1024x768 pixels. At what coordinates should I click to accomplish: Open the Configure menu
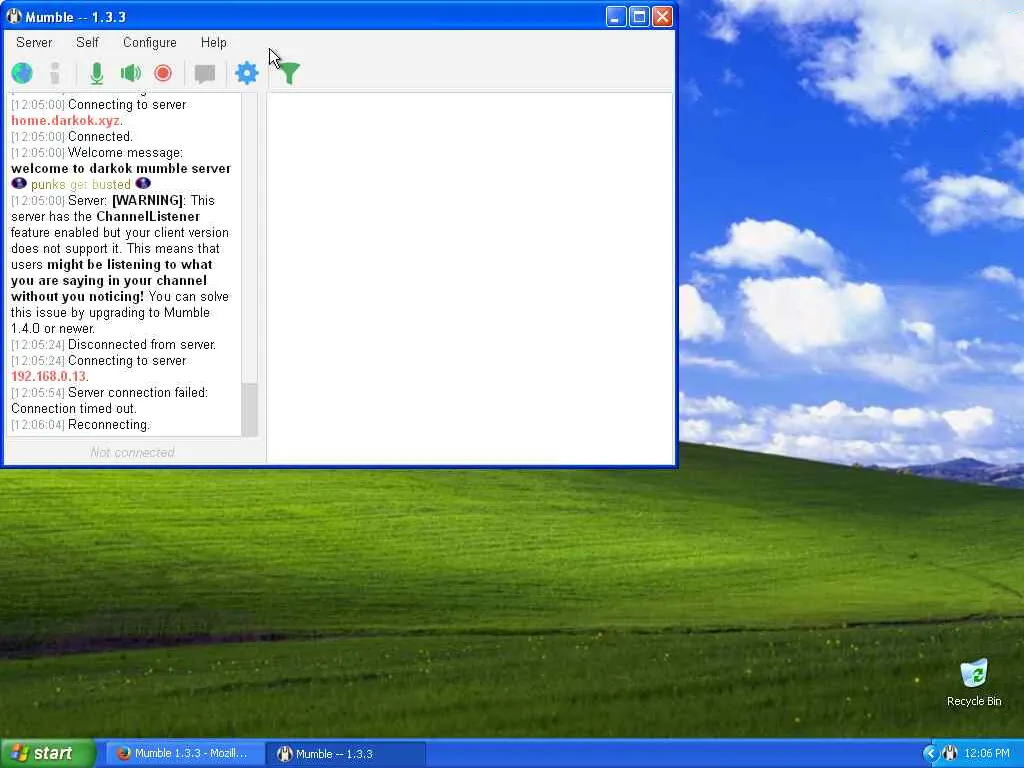tap(150, 42)
